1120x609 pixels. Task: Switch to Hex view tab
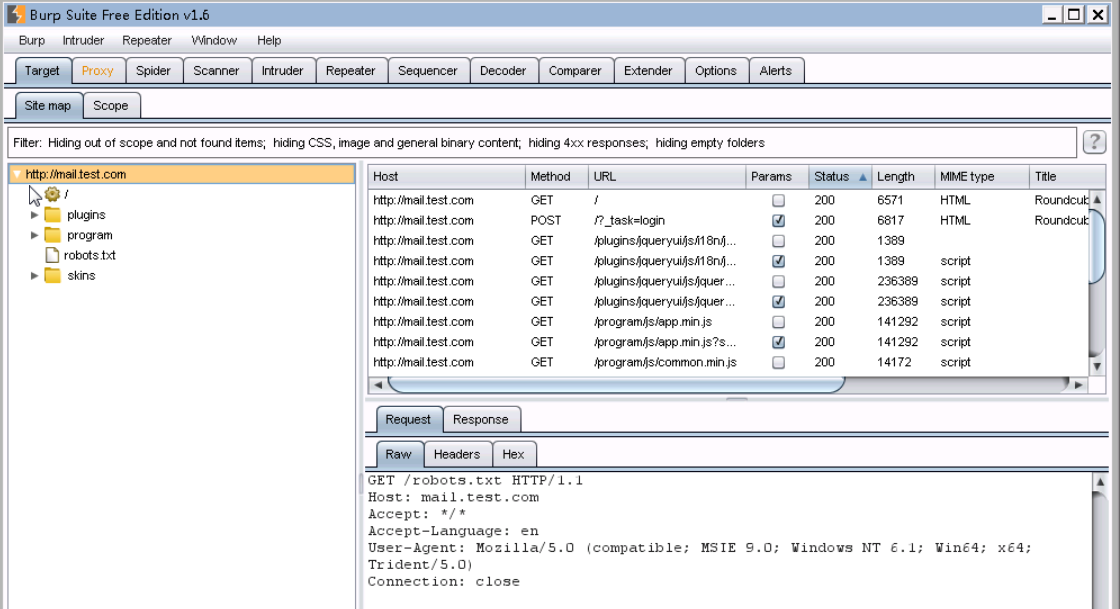pyautogui.click(x=514, y=454)
